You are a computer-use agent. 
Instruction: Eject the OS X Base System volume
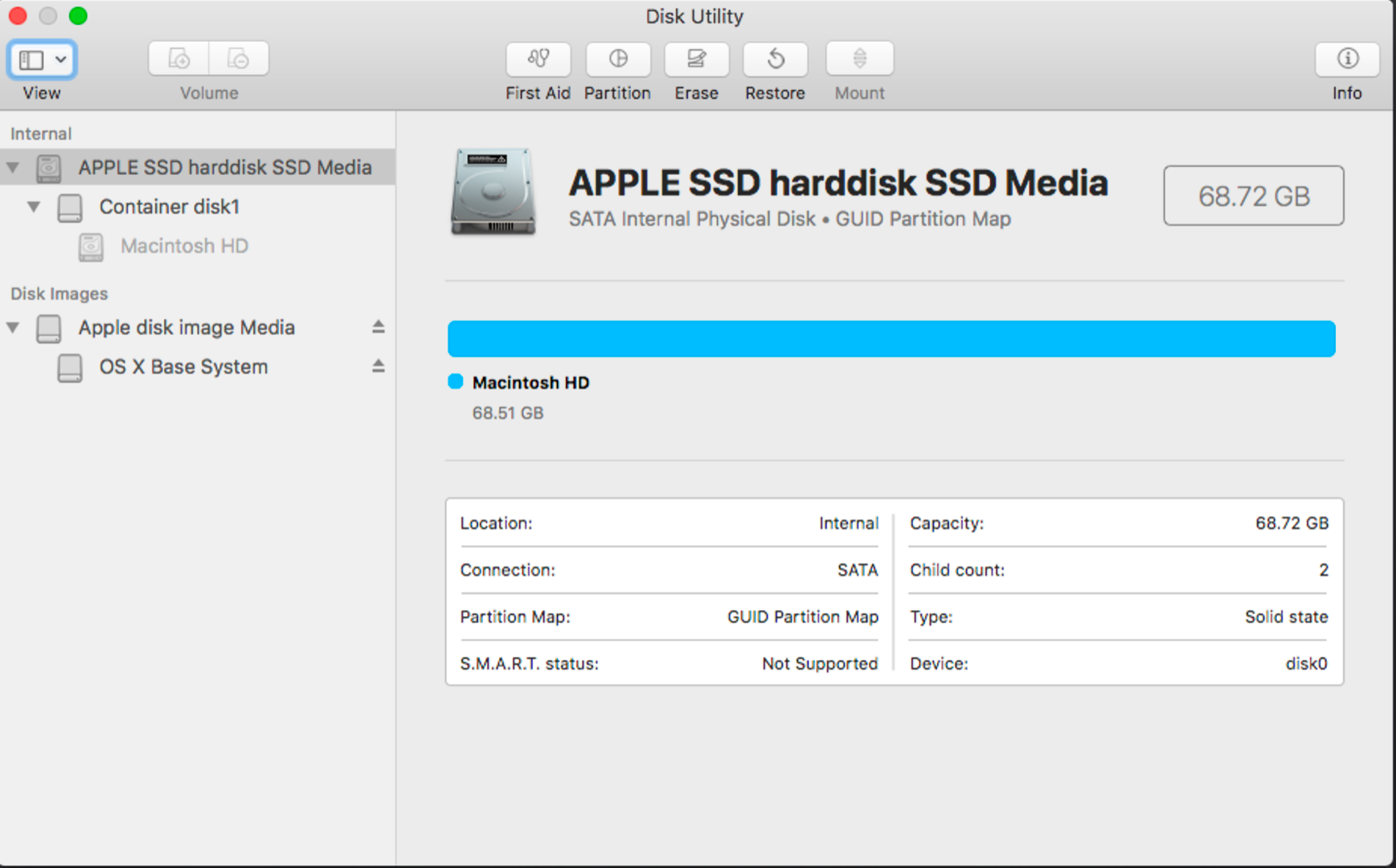(378, 366)
